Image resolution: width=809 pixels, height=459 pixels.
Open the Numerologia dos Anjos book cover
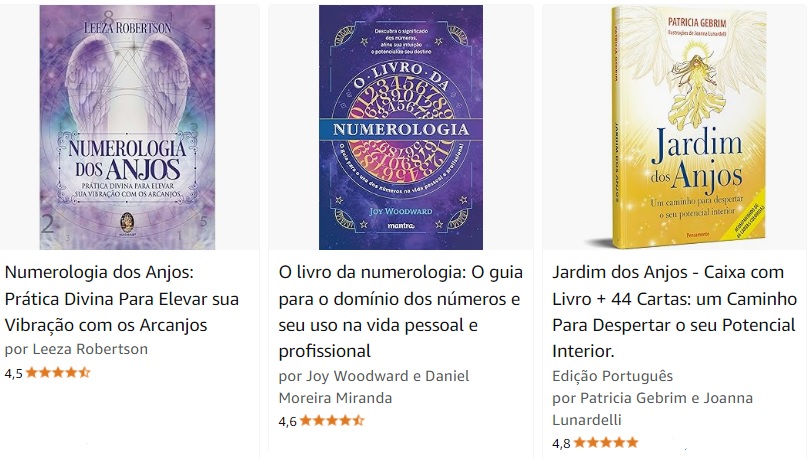click(x=127, y=127)
